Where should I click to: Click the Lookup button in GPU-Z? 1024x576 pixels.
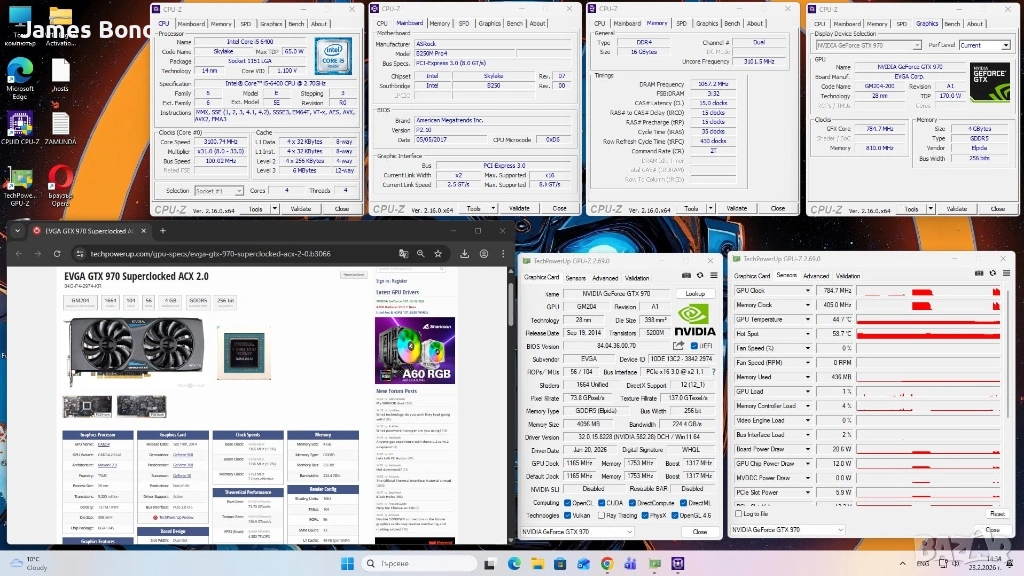695,294
